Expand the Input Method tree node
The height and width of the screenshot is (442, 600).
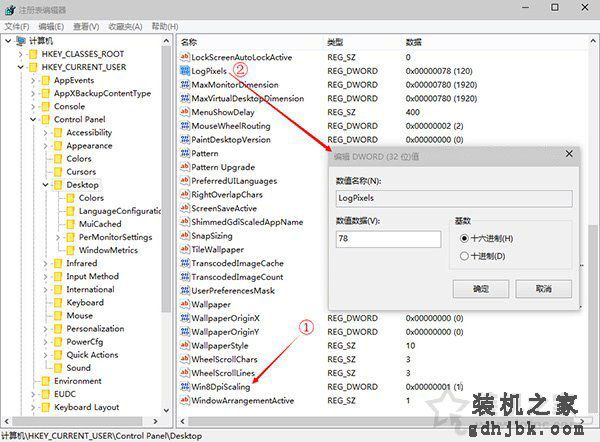(x=46, y=277)
